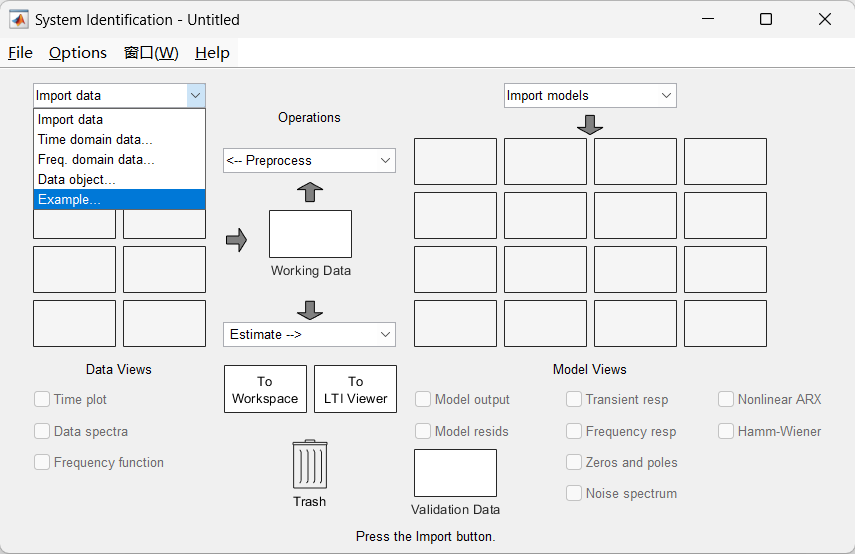Collapse the Import data dropdown arrow
The image size is (855, 554).
[x=195, y=95]
